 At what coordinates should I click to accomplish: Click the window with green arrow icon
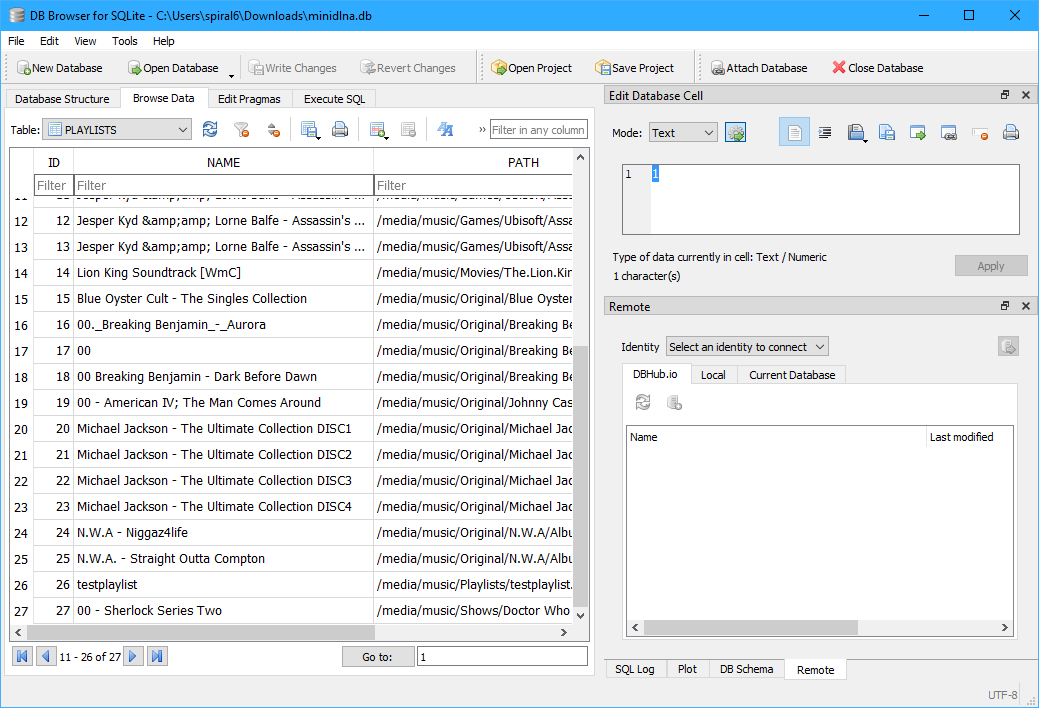(918, 133)
